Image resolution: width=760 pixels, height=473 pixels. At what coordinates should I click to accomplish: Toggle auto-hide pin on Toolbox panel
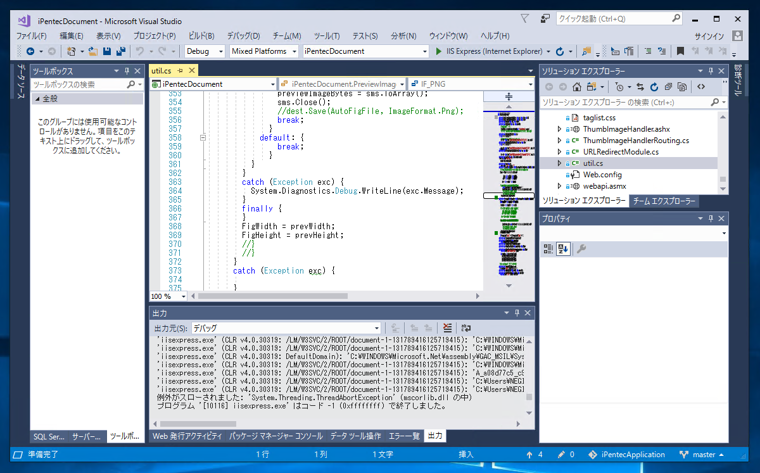[x=127, y=71]
